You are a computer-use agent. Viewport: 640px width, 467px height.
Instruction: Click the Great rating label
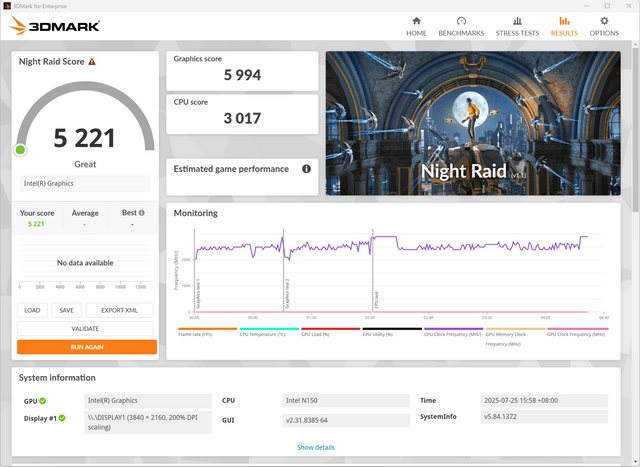click(x=85, y=164)
